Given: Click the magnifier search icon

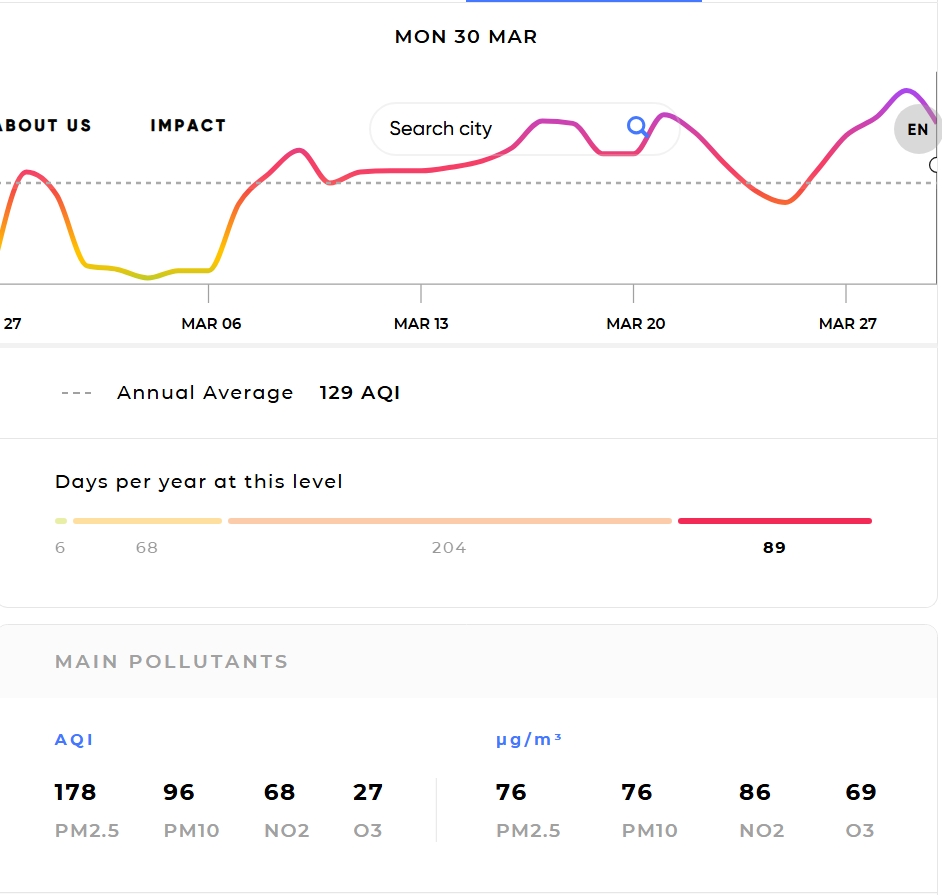Looking at the screenshot, I should coord(637,127).
